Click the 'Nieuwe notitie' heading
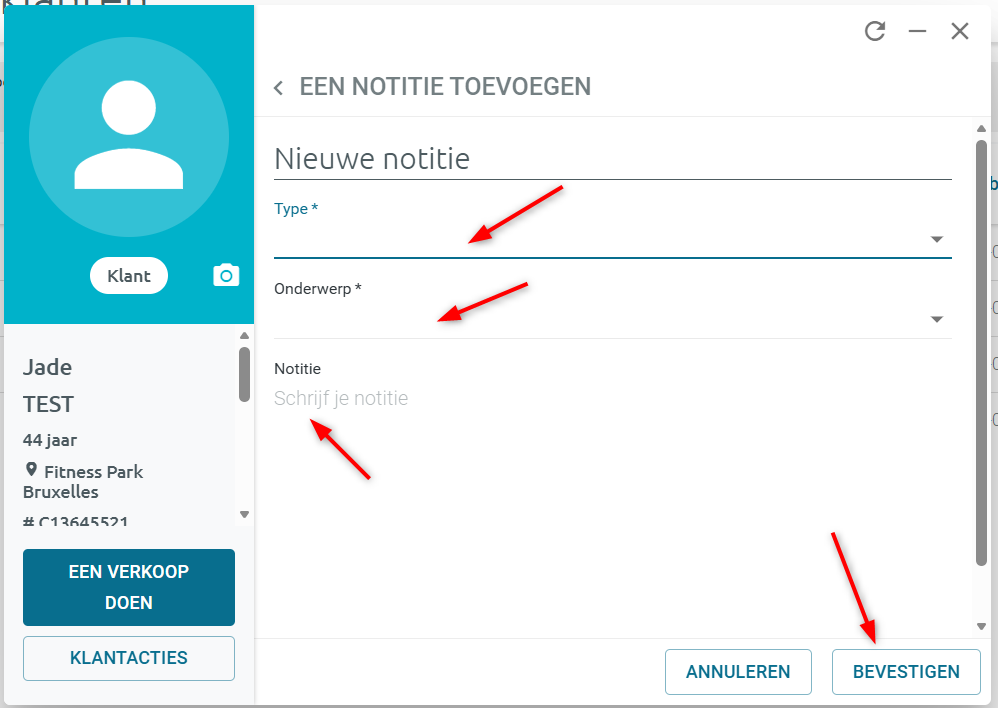Viewport: 998px width, 708px height. coord(372,159)
